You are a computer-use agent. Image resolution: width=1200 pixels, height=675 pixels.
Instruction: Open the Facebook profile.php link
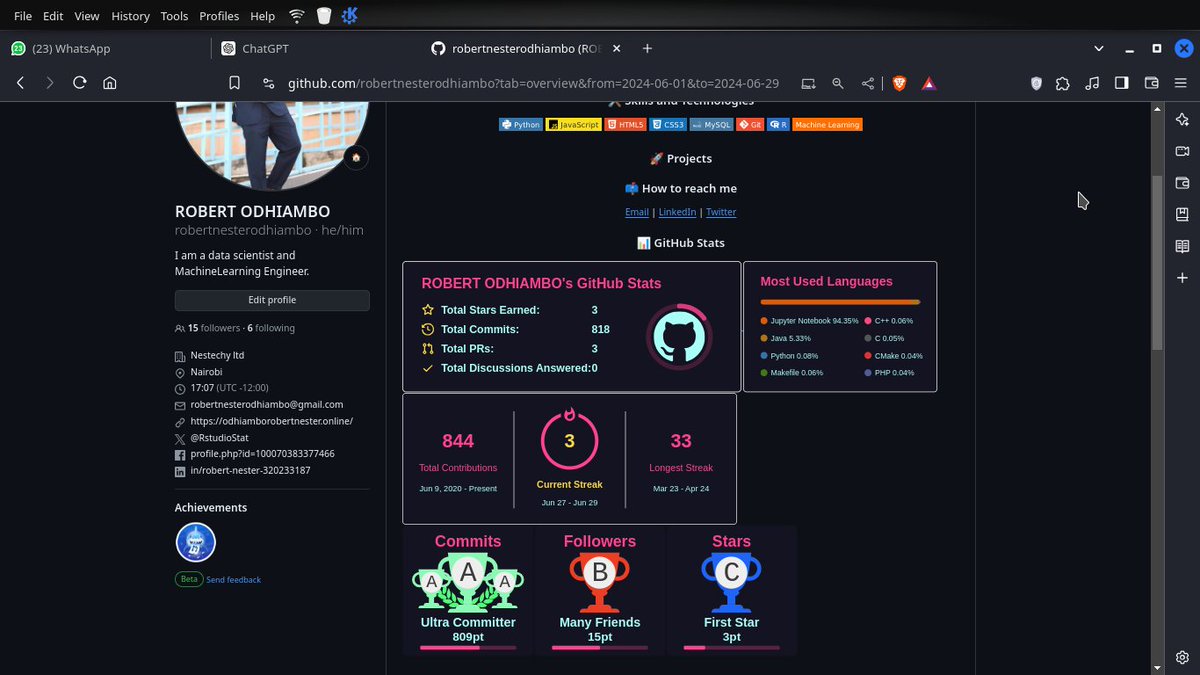(x=262, y=454)
